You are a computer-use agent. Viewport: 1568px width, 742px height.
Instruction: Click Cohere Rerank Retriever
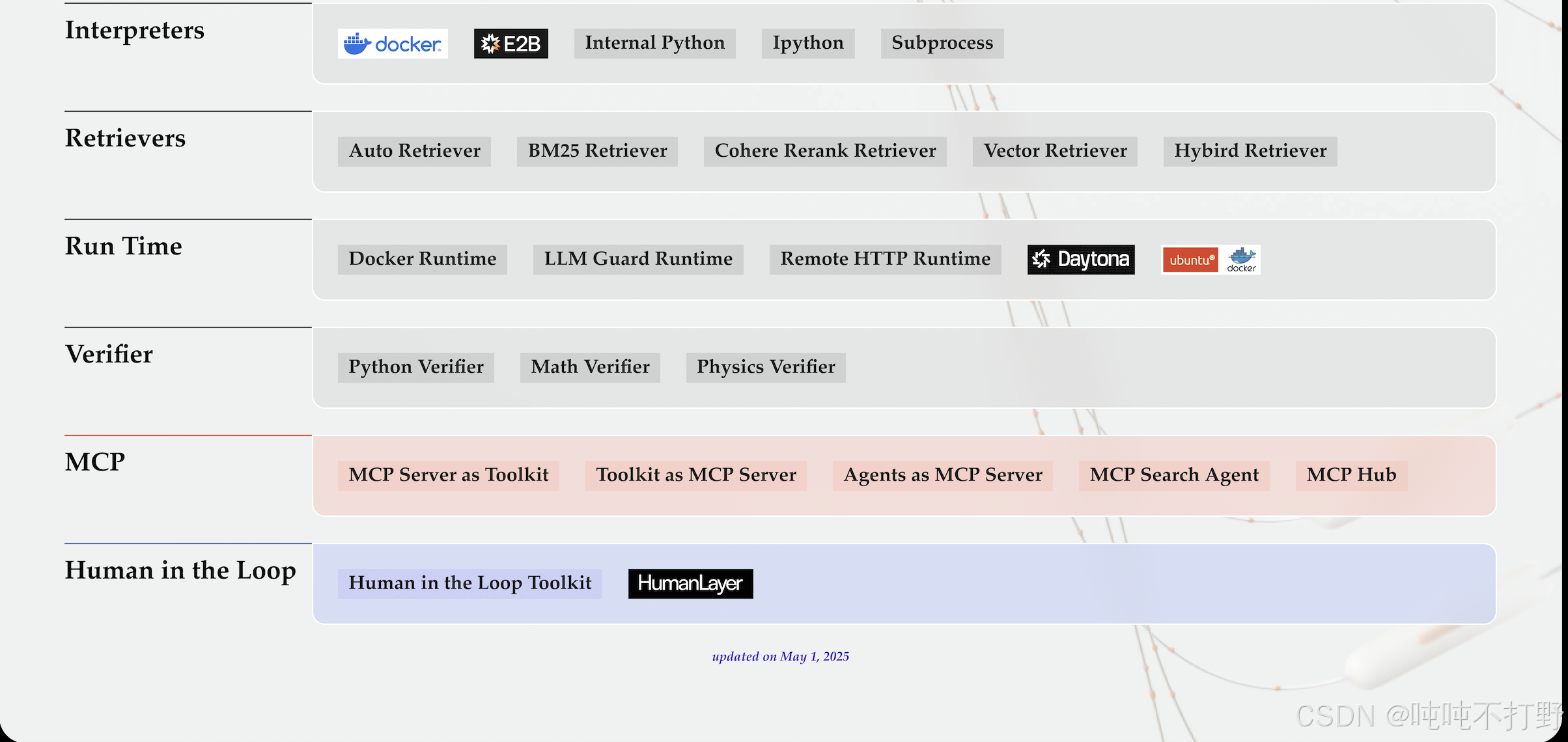pos(825,151)
